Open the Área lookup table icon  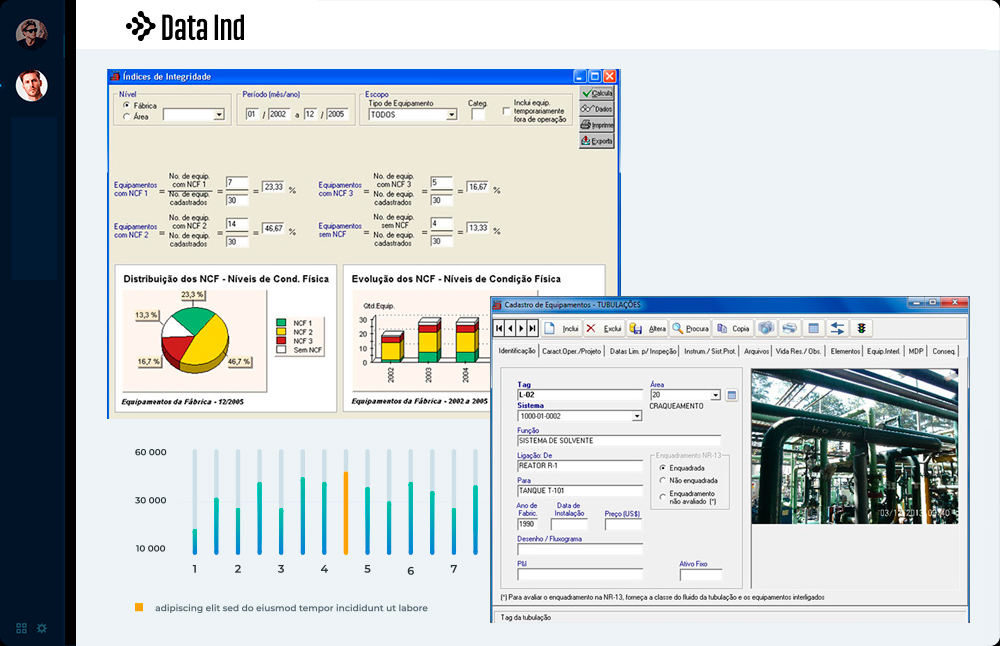point(732,395)
